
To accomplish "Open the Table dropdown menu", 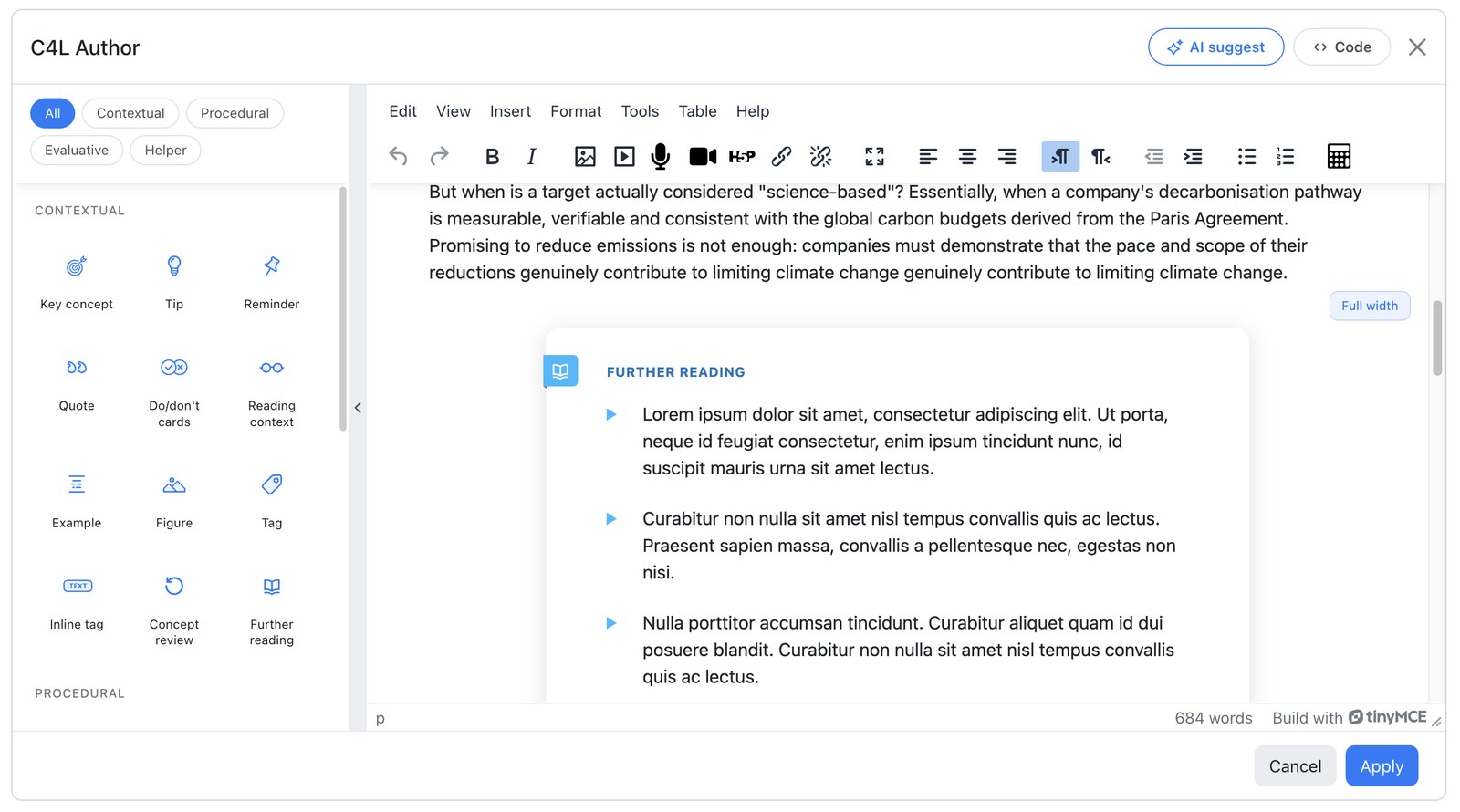I will pyautogui.click(x=697, y=111).
